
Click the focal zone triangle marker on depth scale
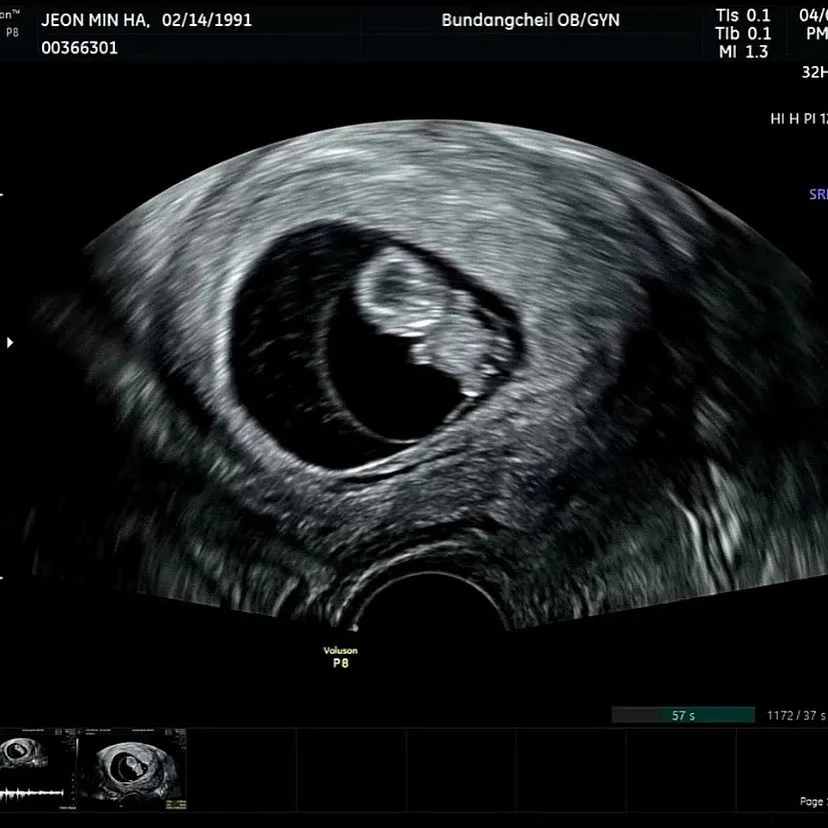tap(10, 343)
